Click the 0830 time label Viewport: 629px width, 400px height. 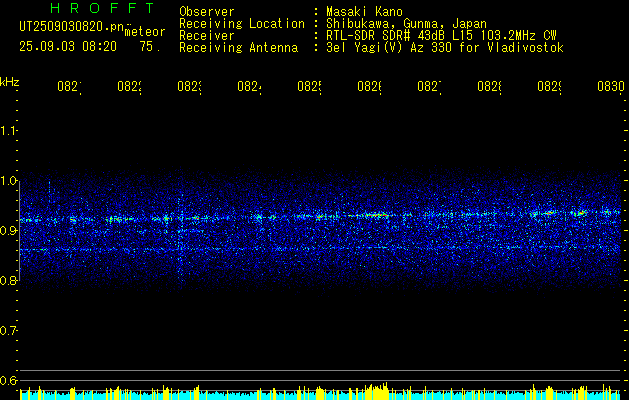[611, 87]
